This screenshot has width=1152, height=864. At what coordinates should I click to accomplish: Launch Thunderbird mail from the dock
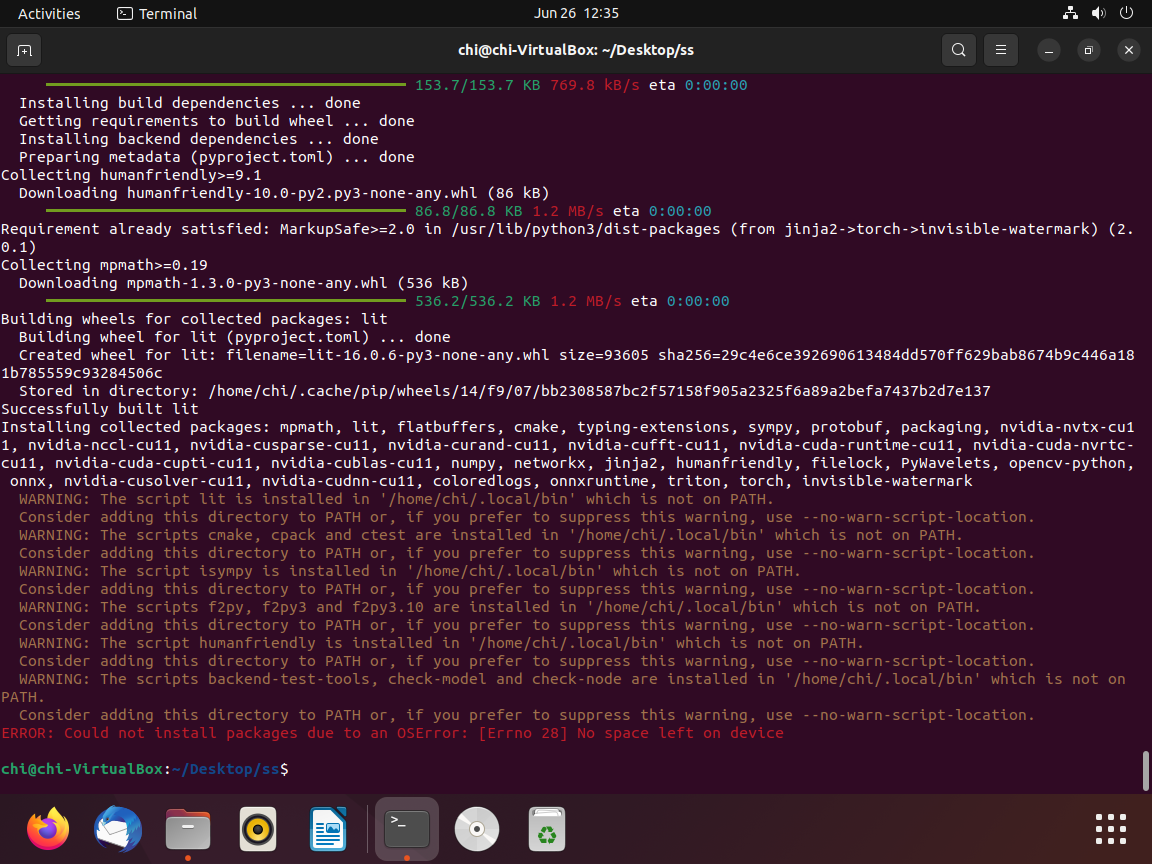(x=118, y=829)
